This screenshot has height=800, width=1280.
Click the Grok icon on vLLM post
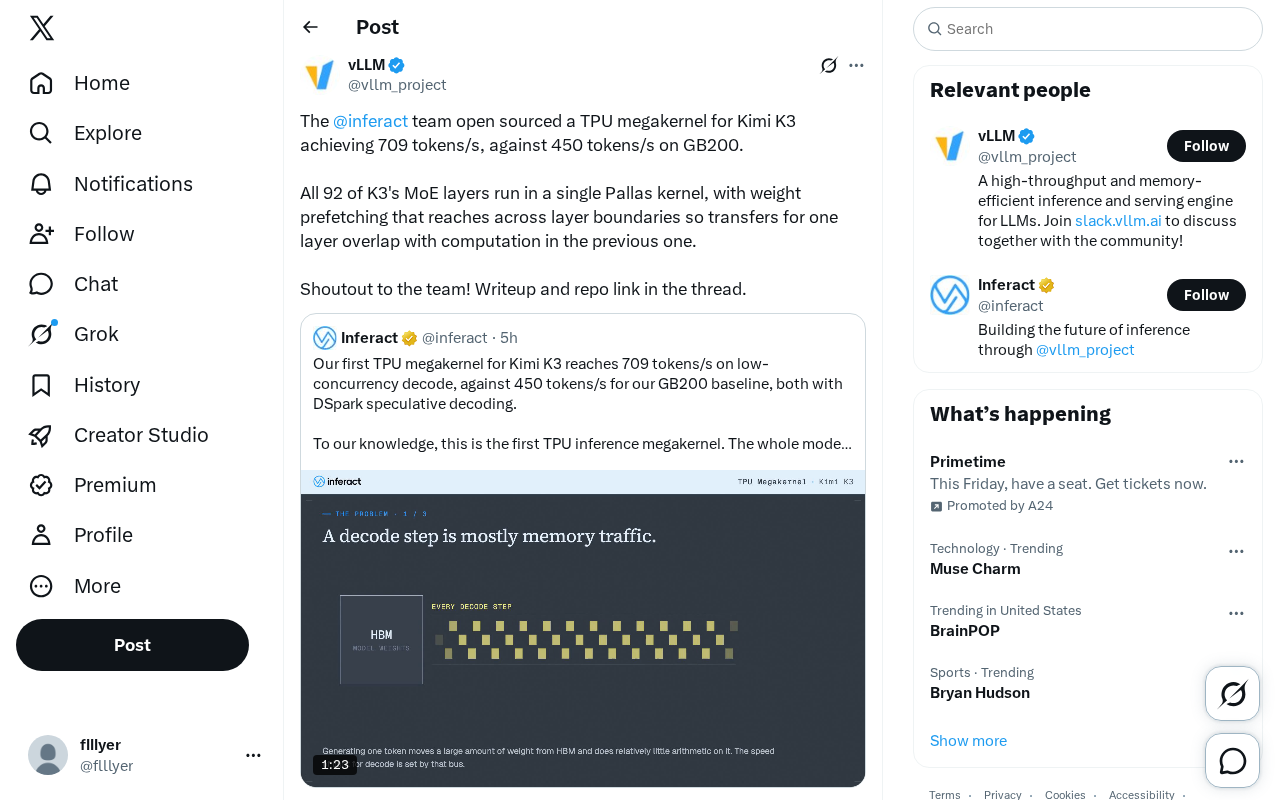(x=829, y=65)
